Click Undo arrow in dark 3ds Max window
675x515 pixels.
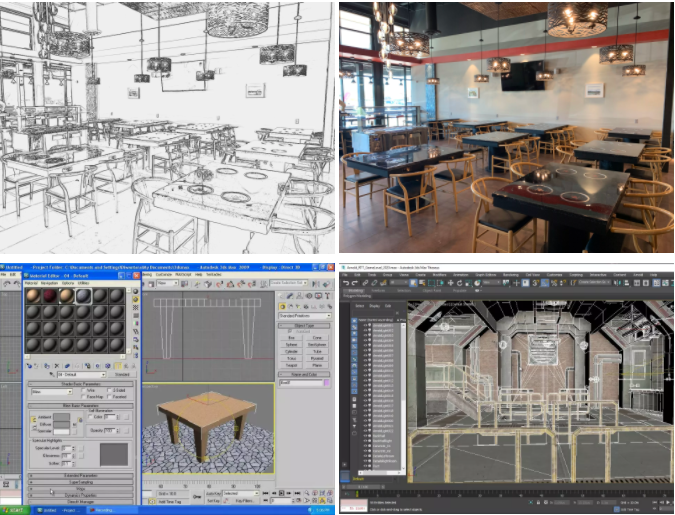[346, 283]
